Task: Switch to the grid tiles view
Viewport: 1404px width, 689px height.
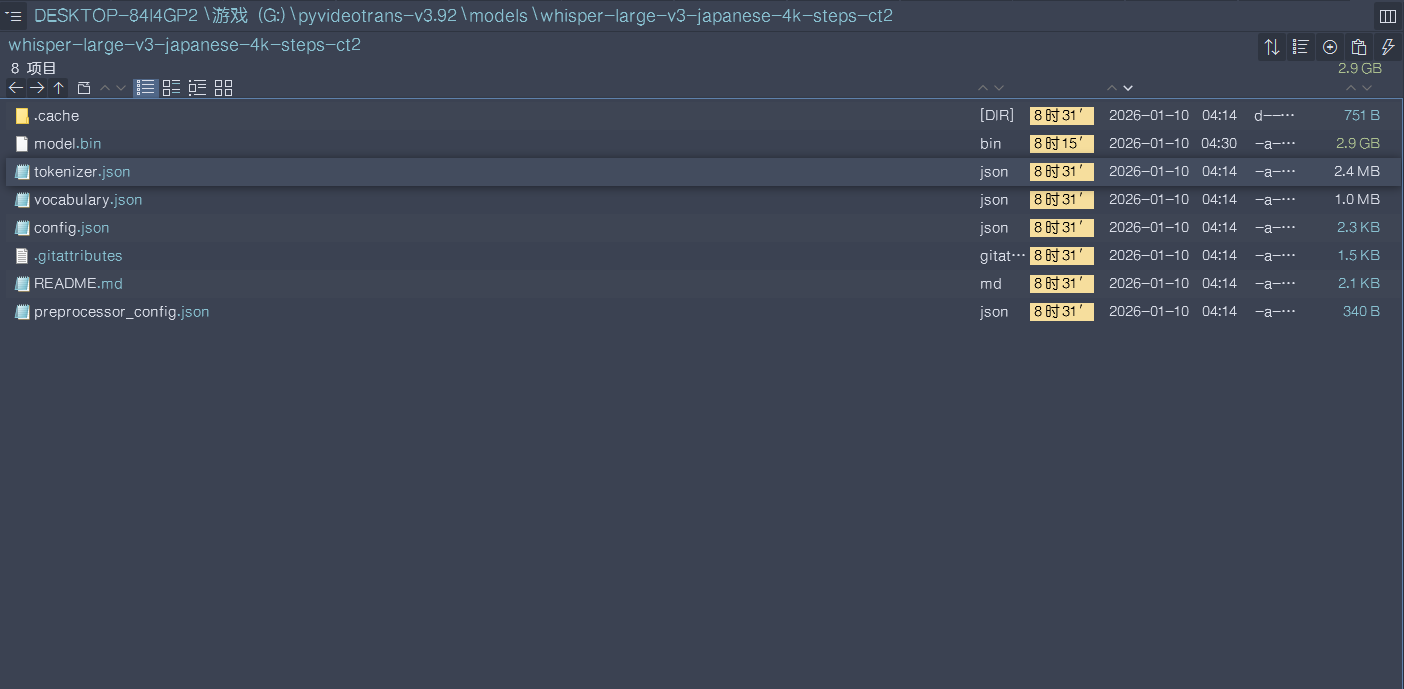Action: tap(223, 88)
